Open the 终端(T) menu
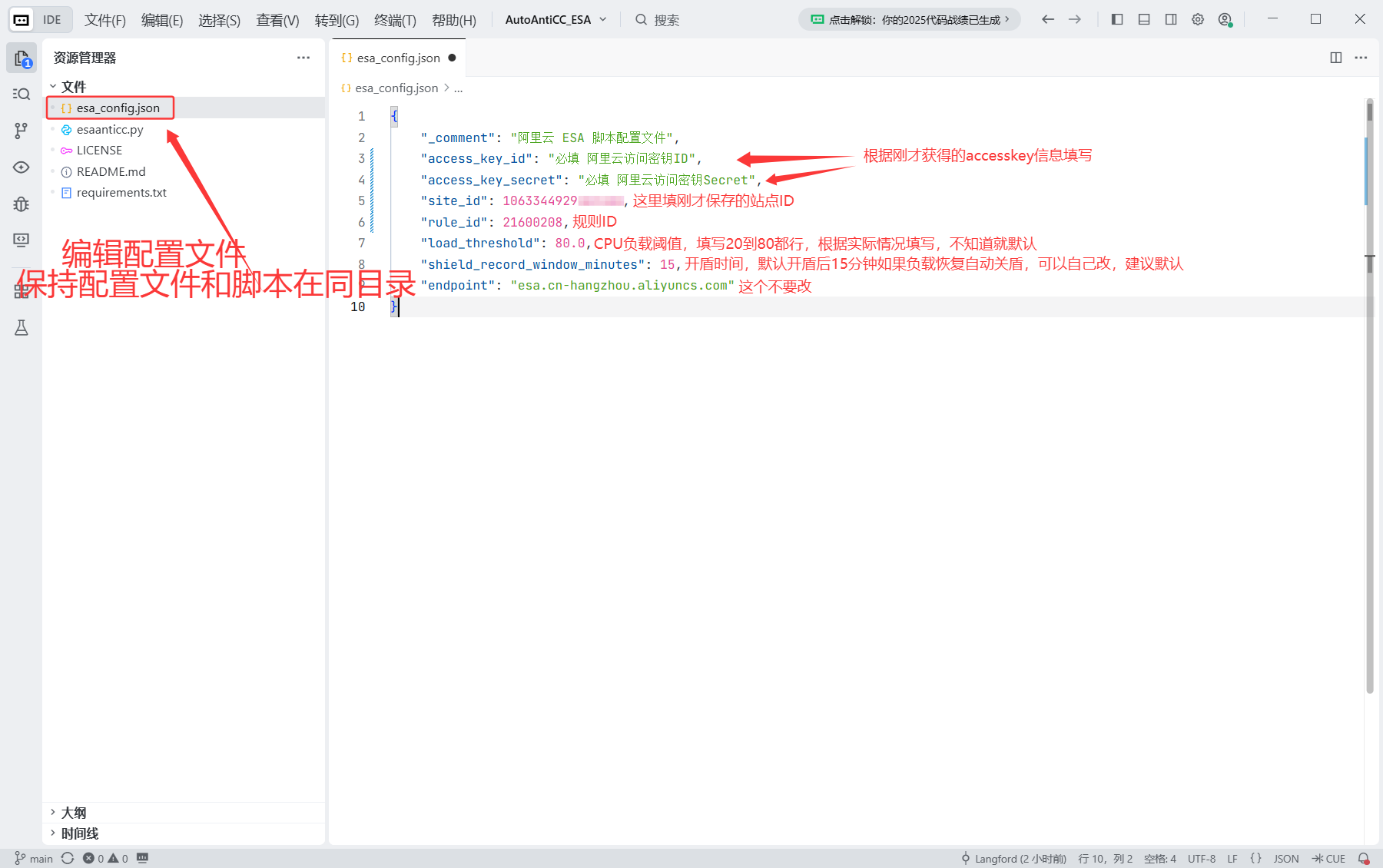The image size is (1383, 868). point(395,20)
